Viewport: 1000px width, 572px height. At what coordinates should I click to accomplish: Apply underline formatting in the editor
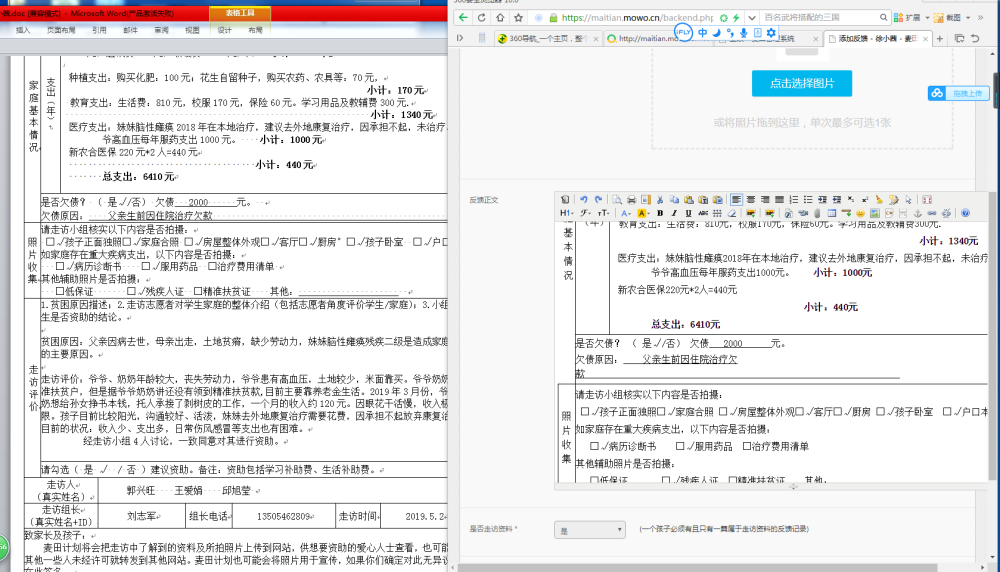tap(688, 214)
